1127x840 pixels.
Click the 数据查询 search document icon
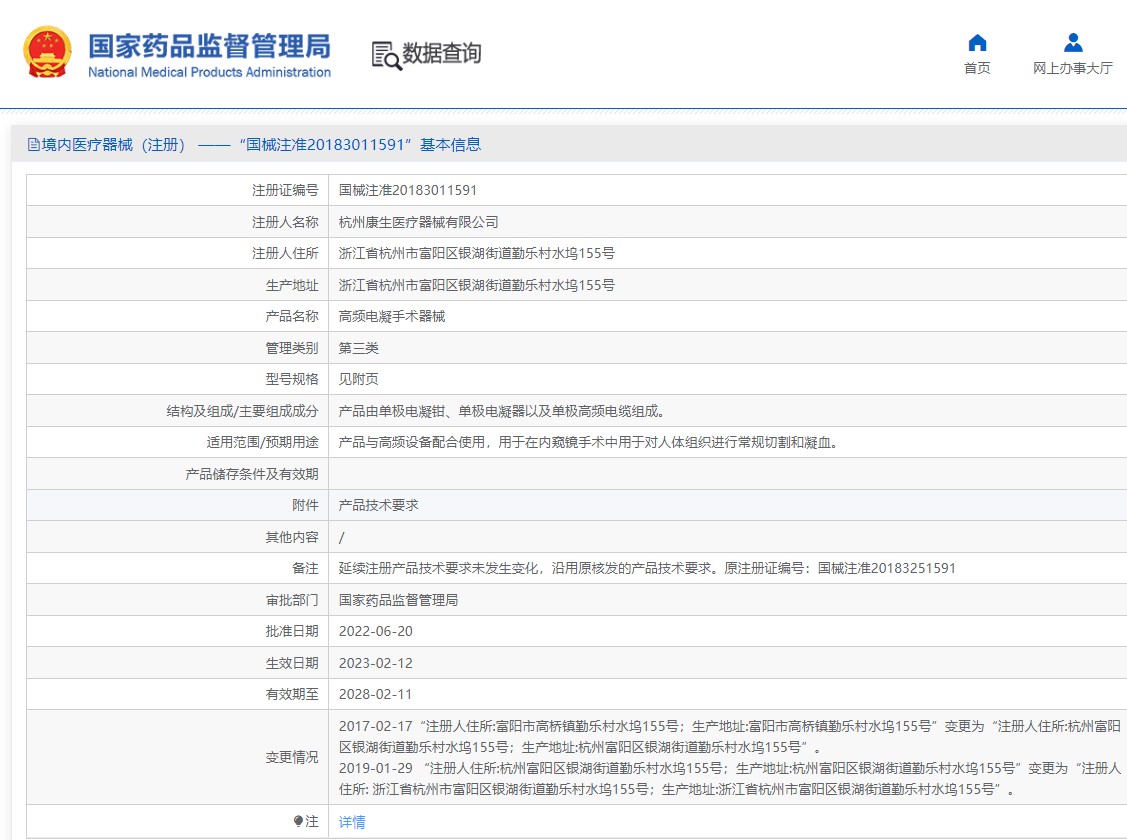[386, 55]
